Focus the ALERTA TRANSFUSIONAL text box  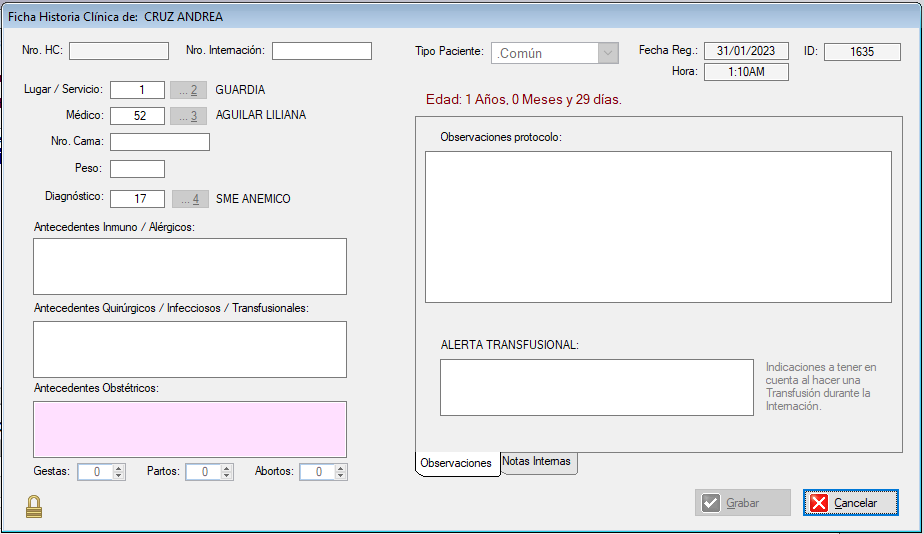[x=596, y=387]
